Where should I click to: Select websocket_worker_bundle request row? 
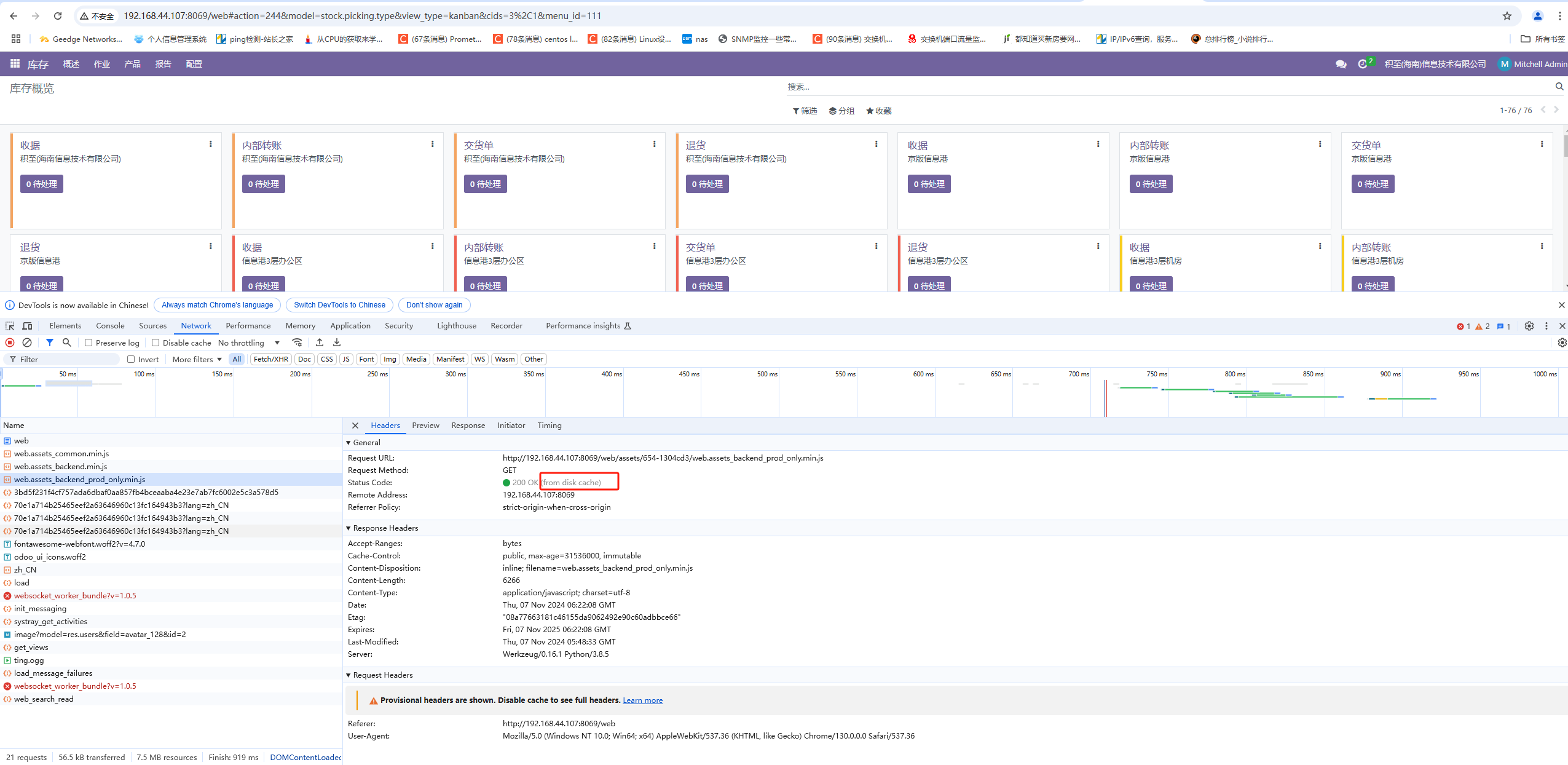pyautogui.click(x=75, y=596)
